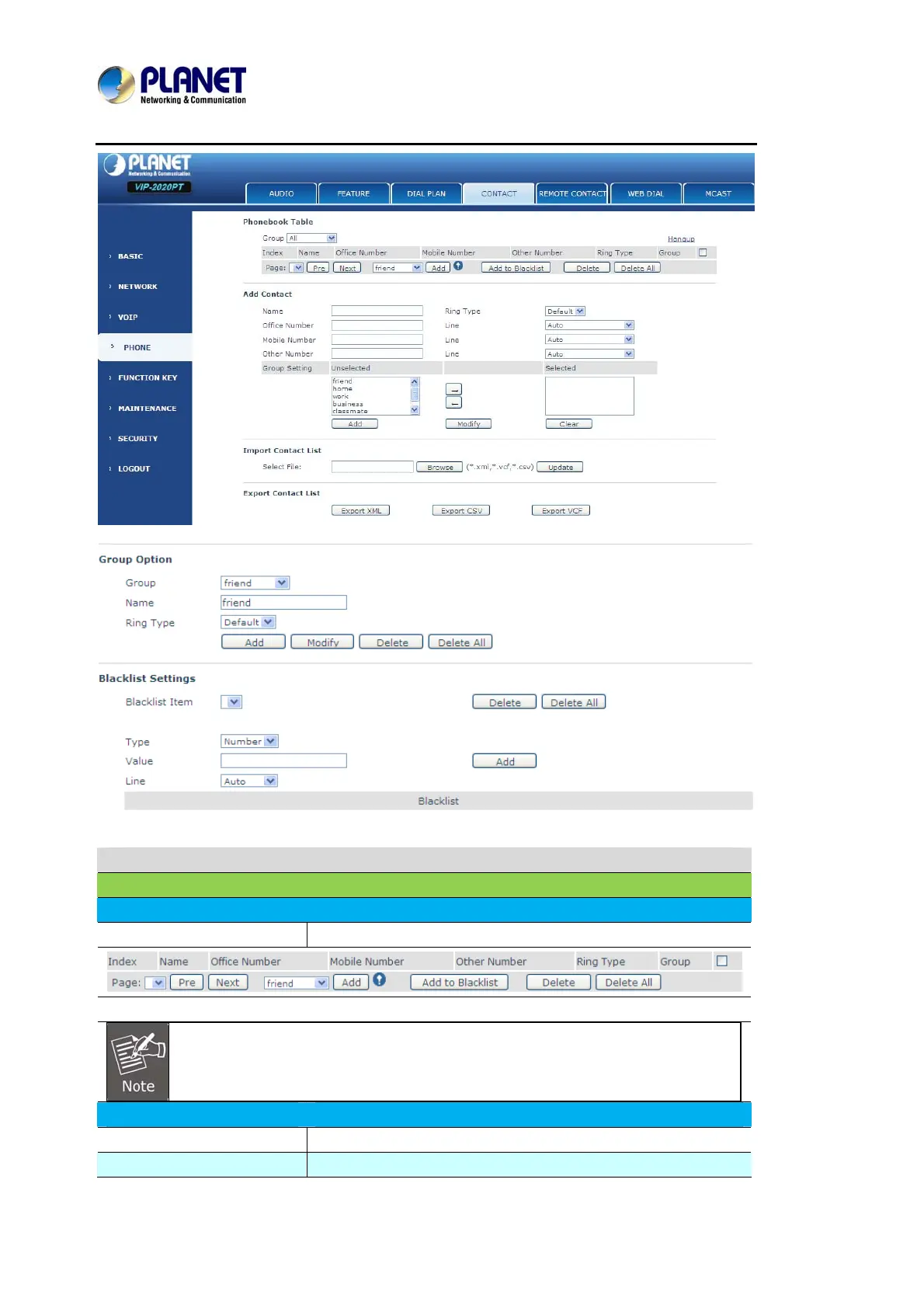Click the Export CSV button
This screenshot has width=924, height=1308.
(461, 510)
